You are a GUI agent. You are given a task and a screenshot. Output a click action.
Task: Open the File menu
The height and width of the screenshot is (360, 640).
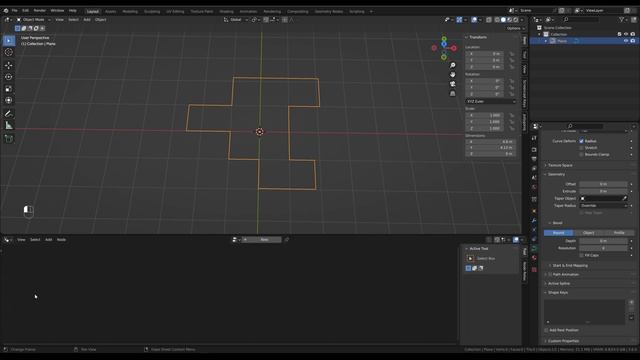tap(15, 11)
